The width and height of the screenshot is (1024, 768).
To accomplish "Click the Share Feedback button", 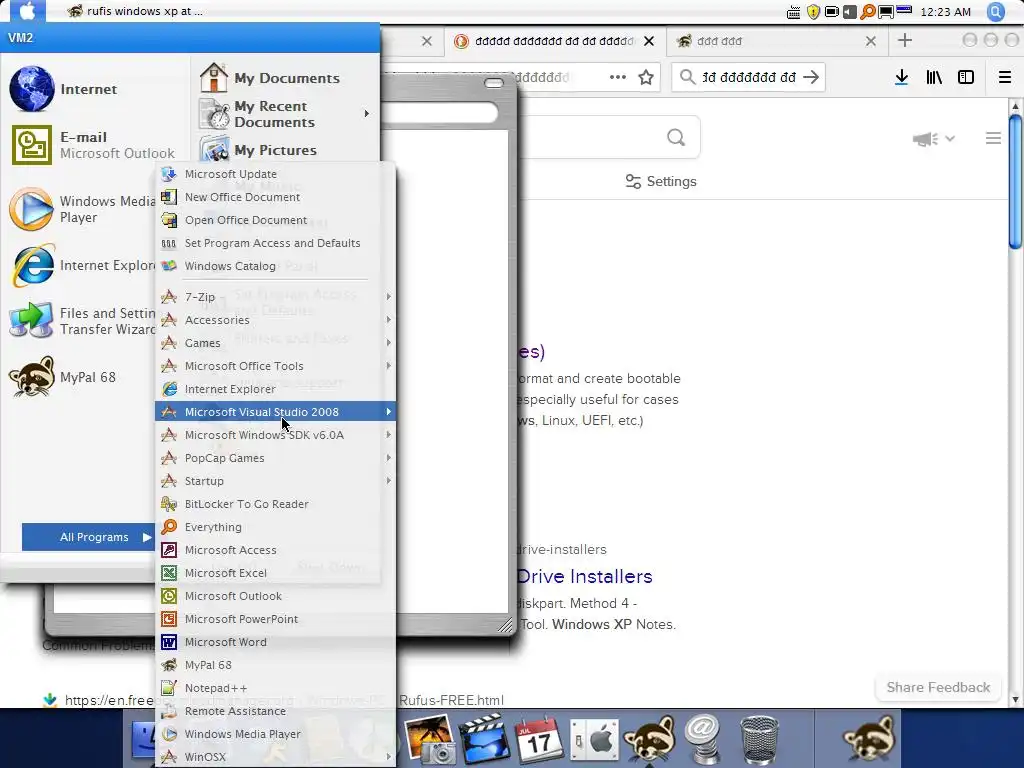I will 938,687.
